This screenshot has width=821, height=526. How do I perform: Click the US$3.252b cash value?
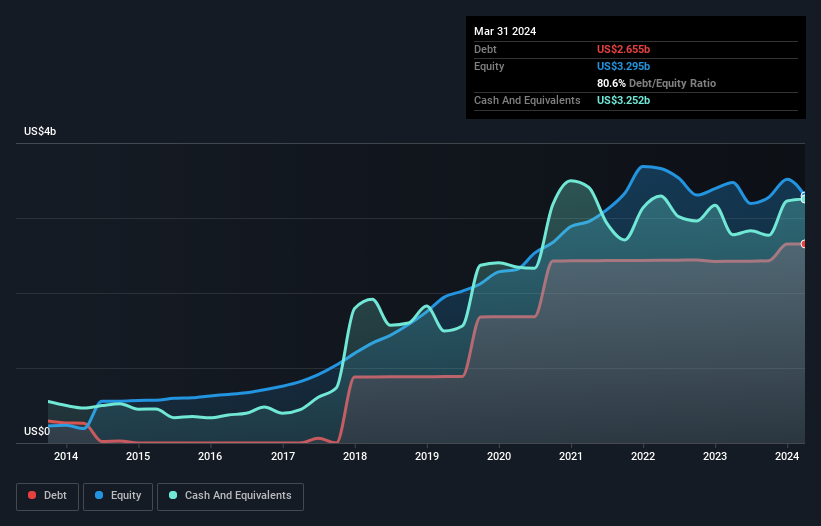pyautogui.click(x=623, y=100)
